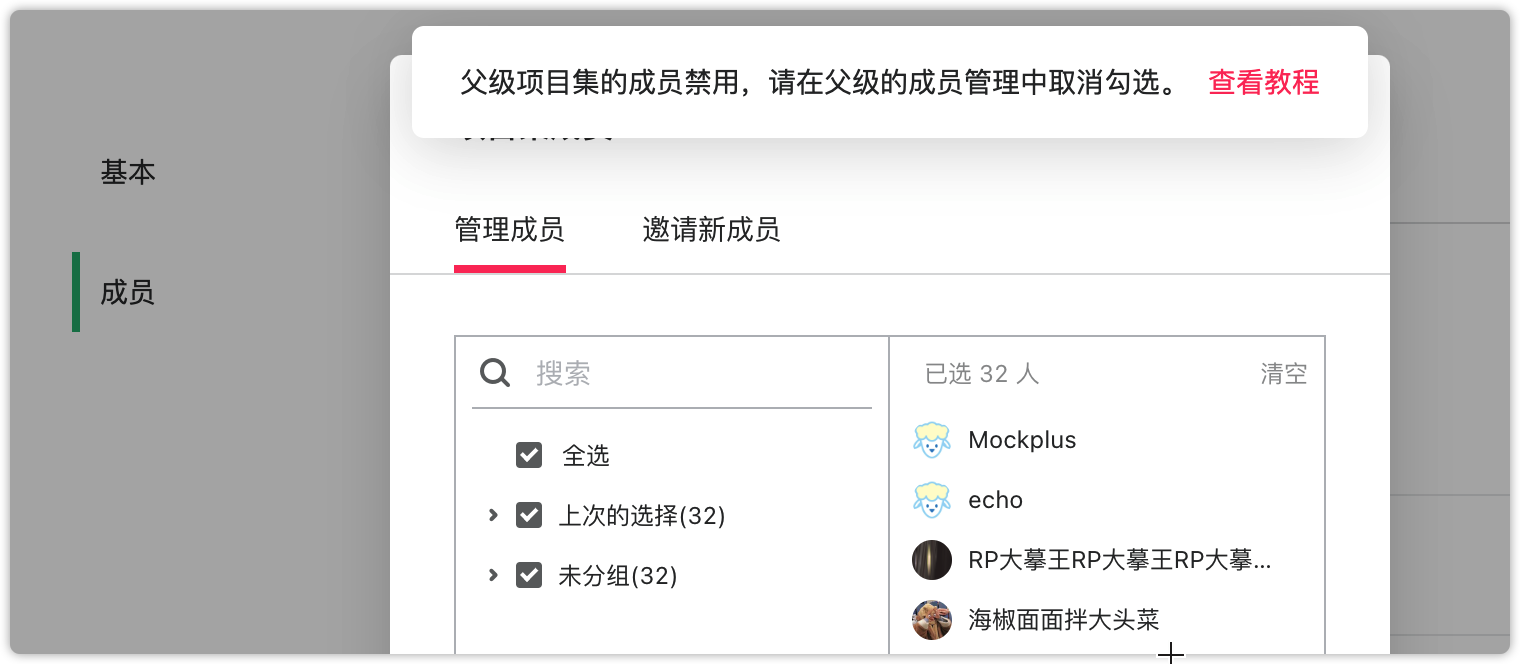Toggle the 上次的选择(32) checkbox
This screenshot has height=664, width=1520.
point(529,516)
